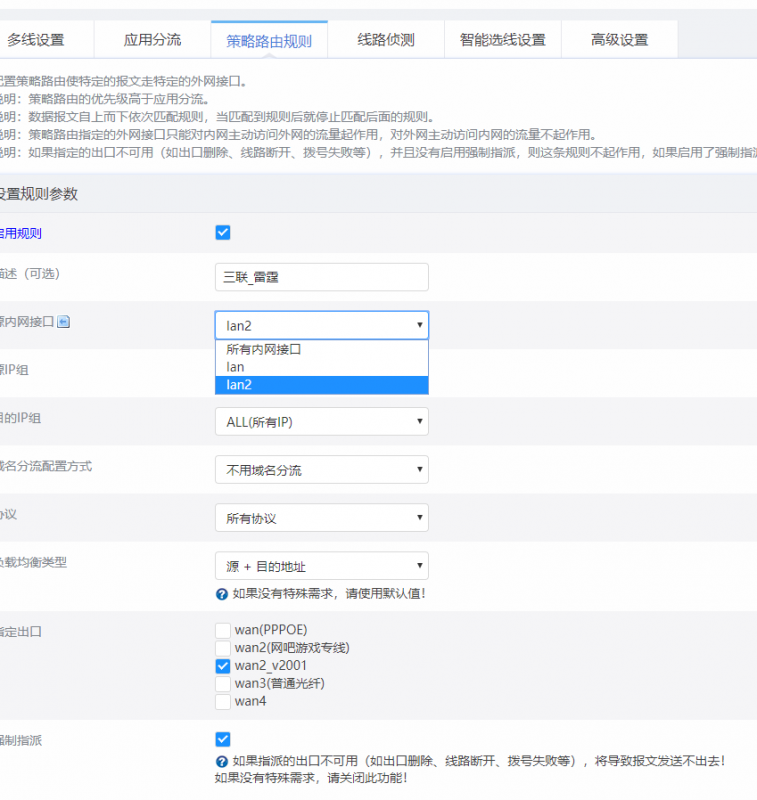757x800 pixels.
Task: Enable the wan3(普通光纤) checkbox
Action: point(223,684)
